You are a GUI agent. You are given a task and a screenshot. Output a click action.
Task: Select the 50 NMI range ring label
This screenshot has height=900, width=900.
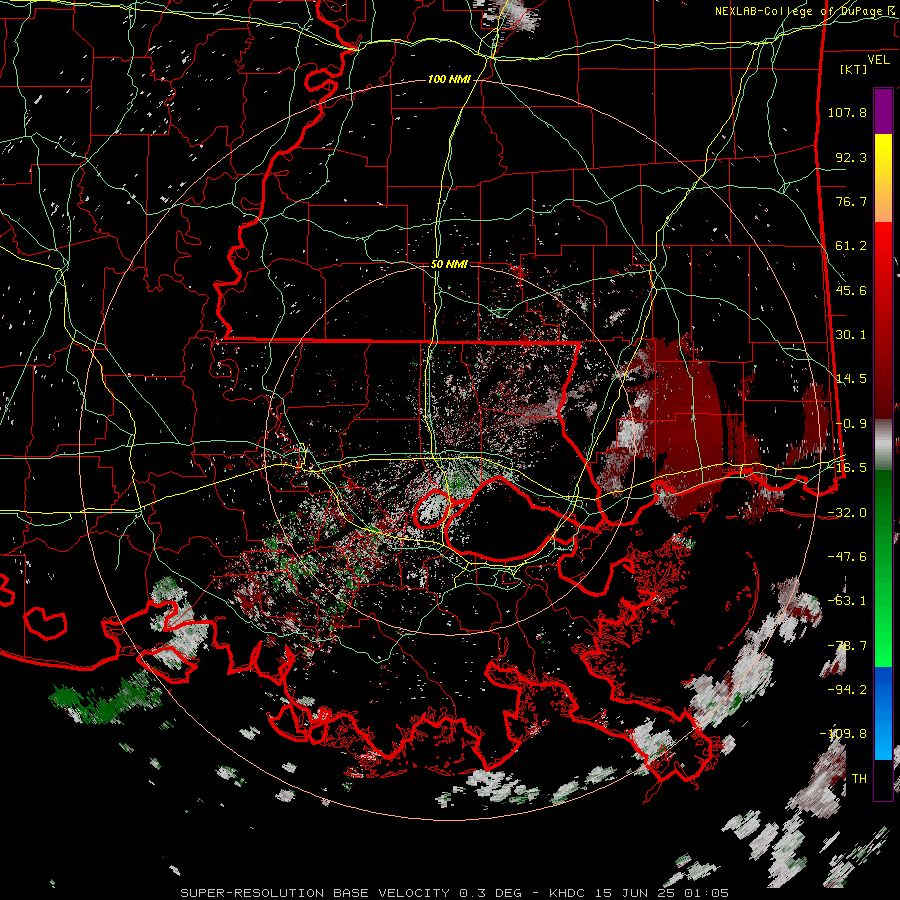tap(449, 265)
